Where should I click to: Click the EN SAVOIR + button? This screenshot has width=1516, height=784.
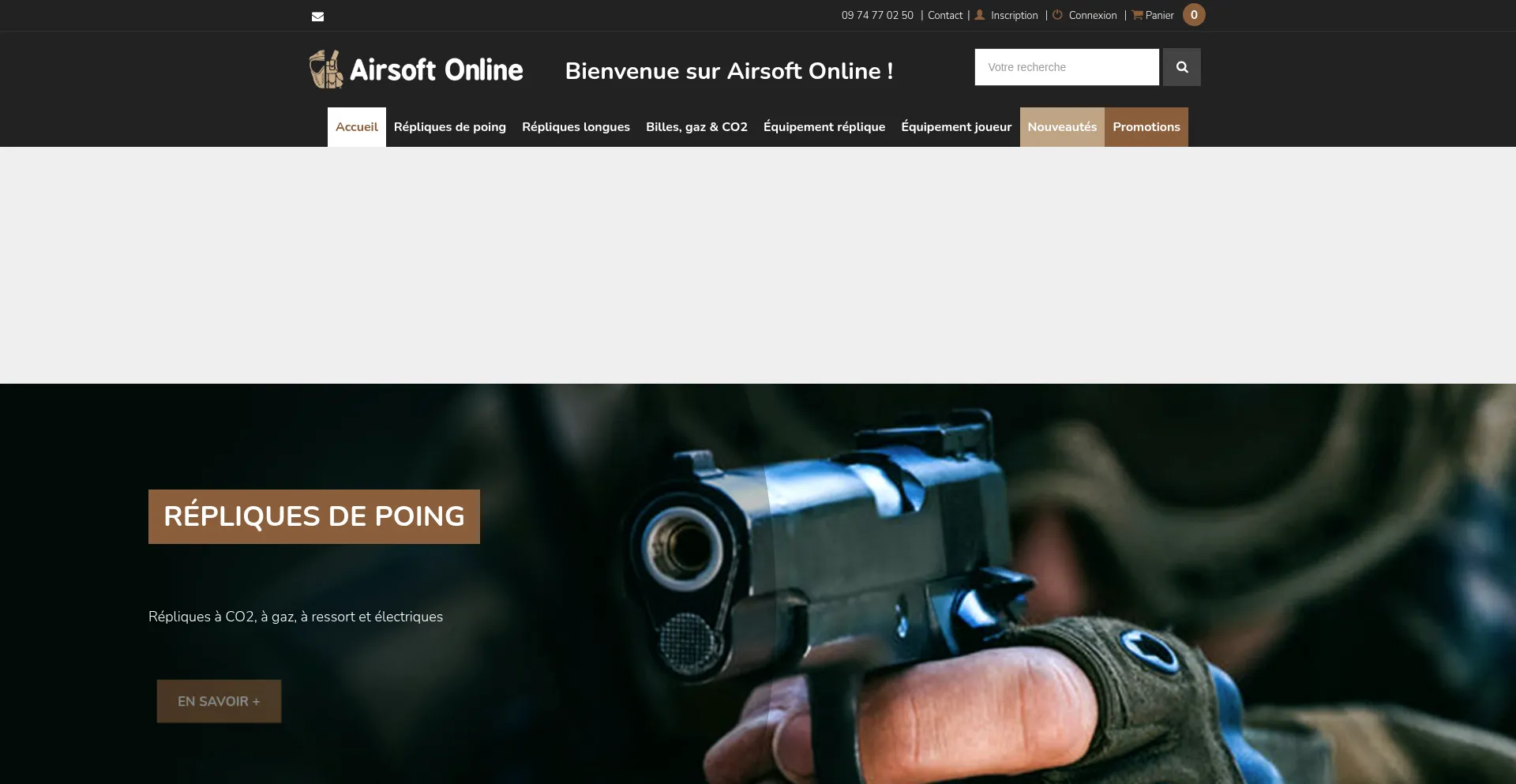pyautogui.click(x=219, y=701)
